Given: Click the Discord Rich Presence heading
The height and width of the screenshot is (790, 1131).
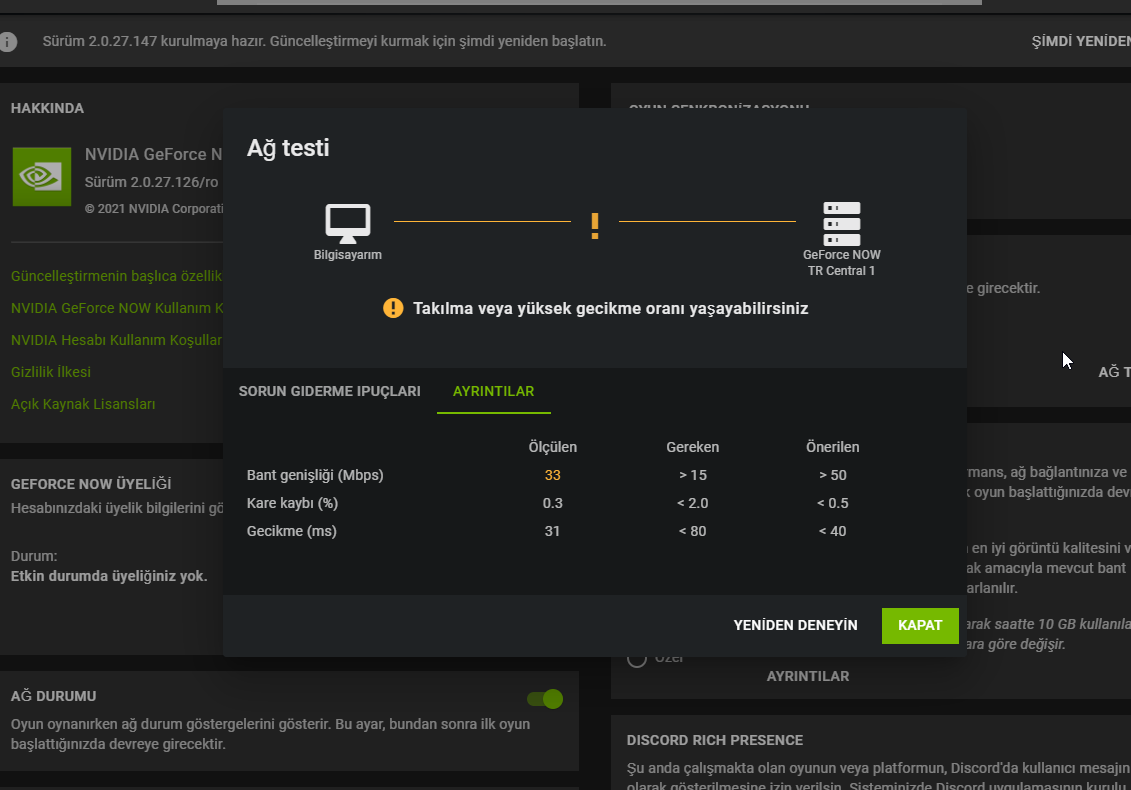Looking at the screenshot, I should (x=715, y=740).
